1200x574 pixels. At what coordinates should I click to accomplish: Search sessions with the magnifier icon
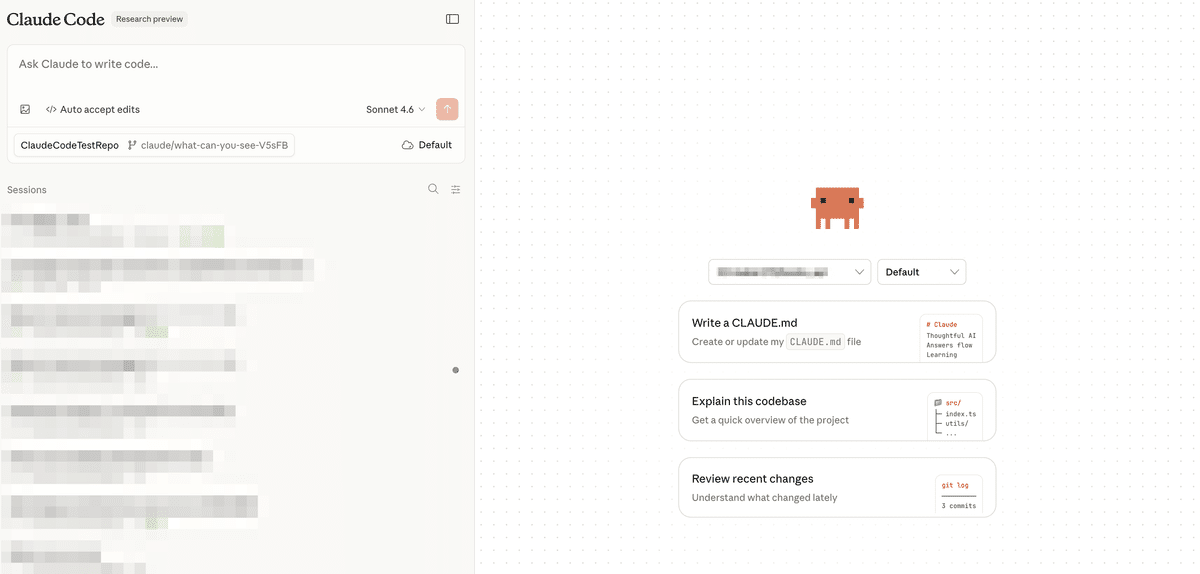point(433,189)
